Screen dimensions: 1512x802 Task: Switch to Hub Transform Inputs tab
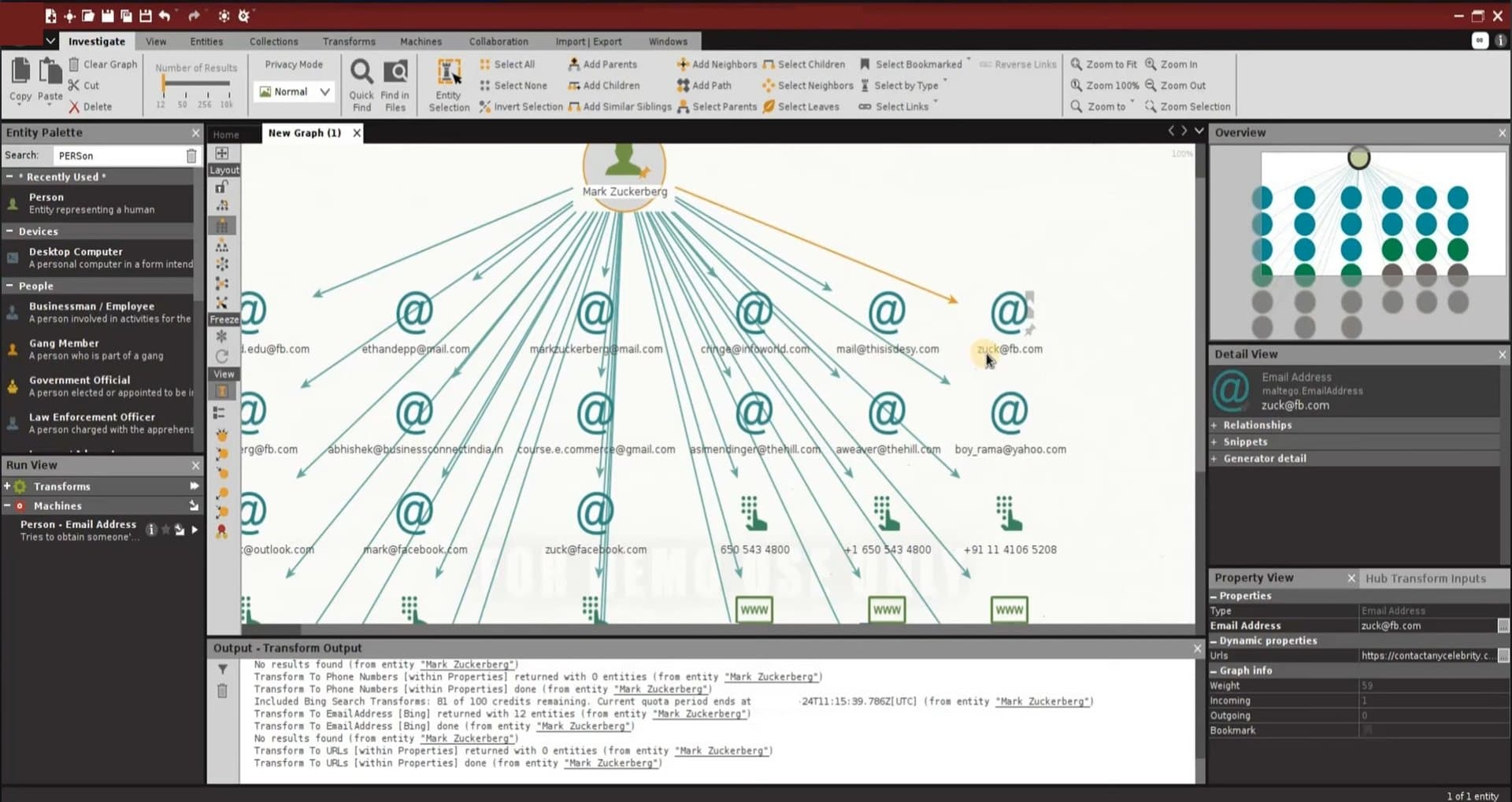coord(1425,578)
